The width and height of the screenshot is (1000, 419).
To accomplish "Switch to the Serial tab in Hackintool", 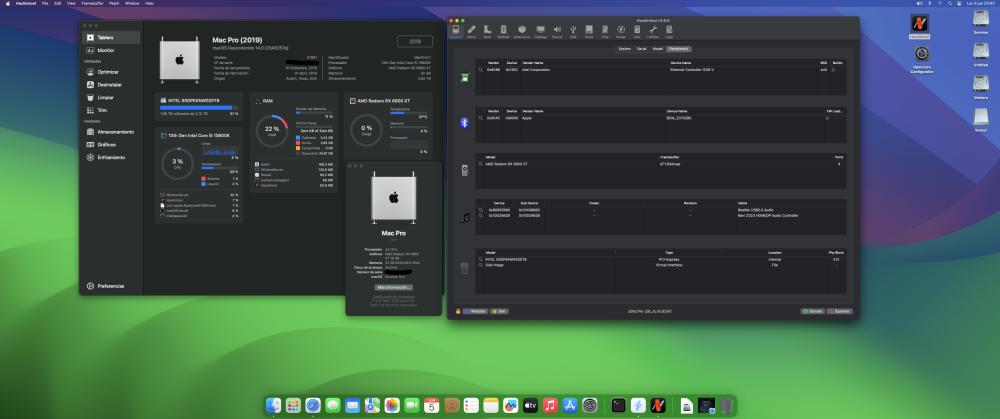I will click(642, 49).
